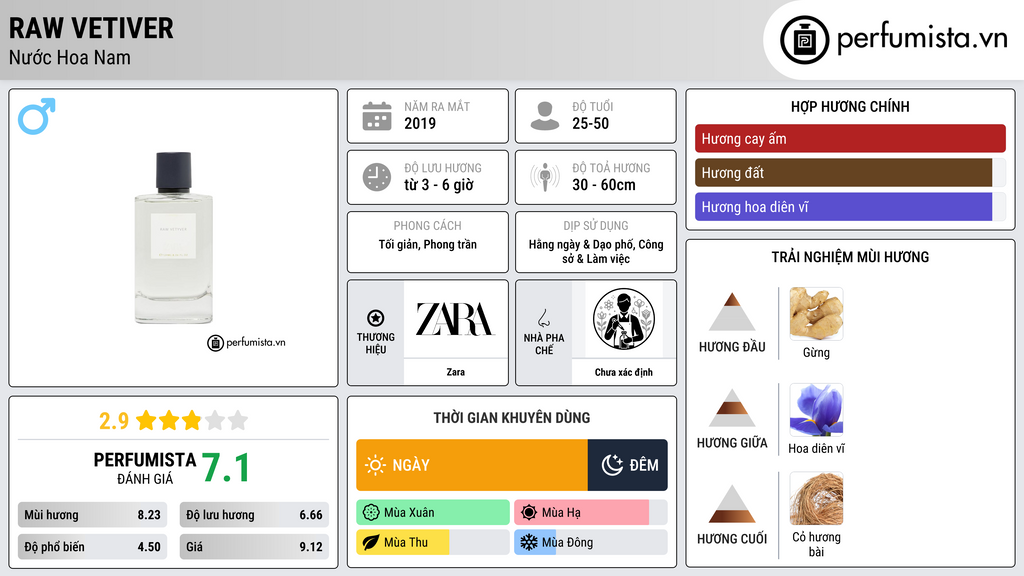Screen dimensions: 1024x576
Task: Click the Hợp hương chính heading
Action: tap(850, 106)
